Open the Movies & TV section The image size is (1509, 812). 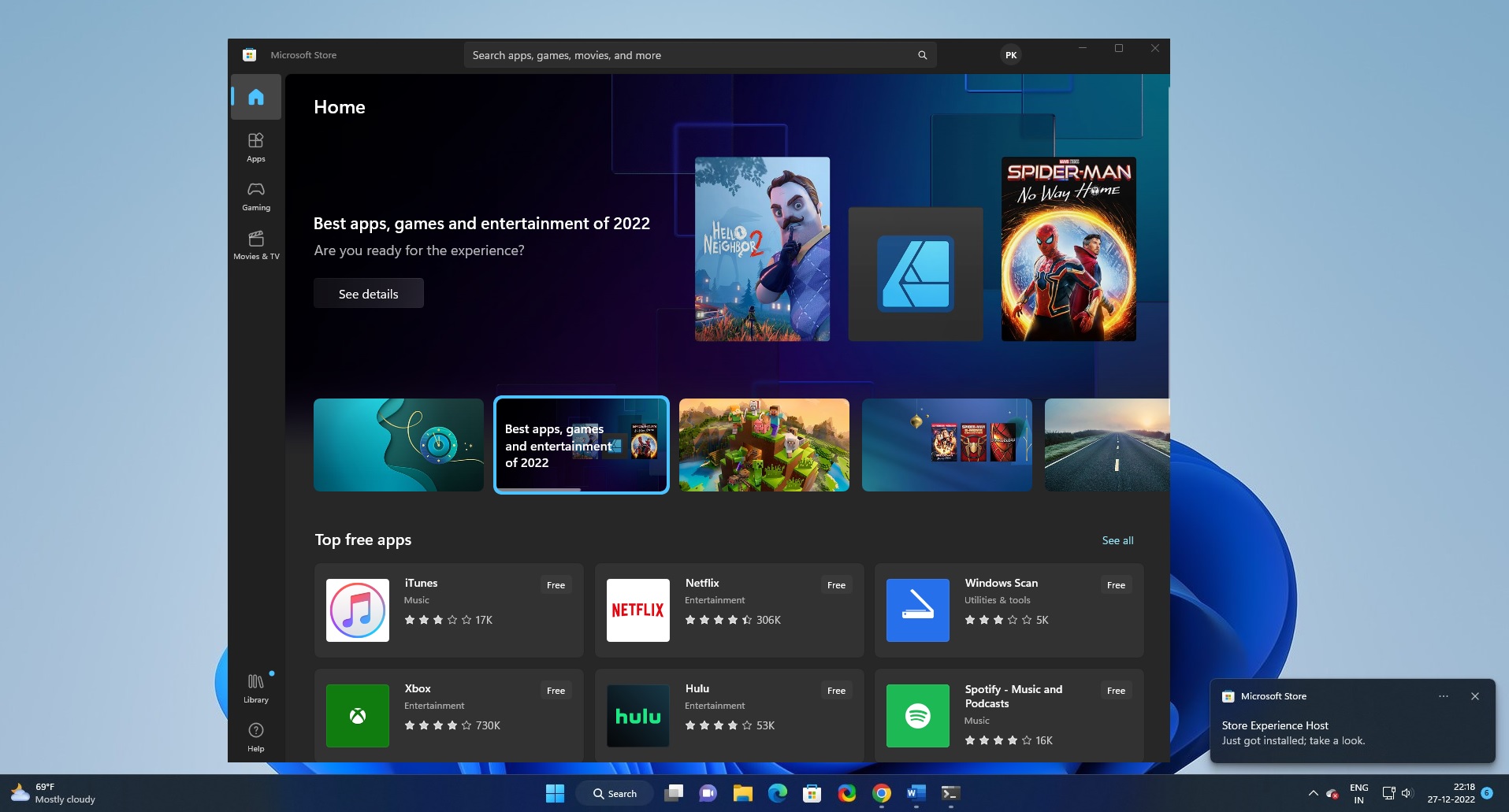(256, 245)
